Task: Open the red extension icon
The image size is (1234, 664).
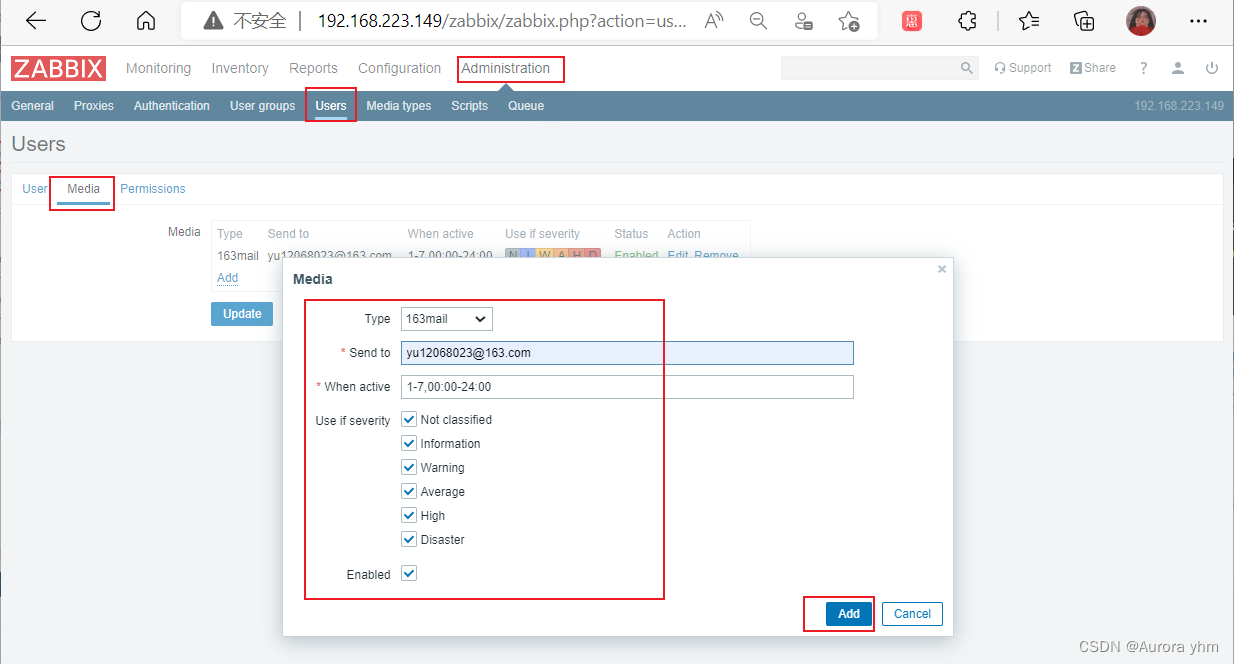Action: coord(912,21)
